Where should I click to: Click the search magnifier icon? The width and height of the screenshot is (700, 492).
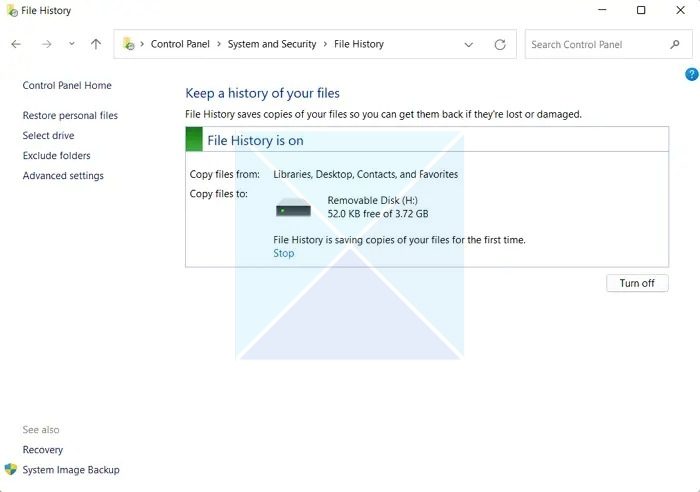point(675,44)
